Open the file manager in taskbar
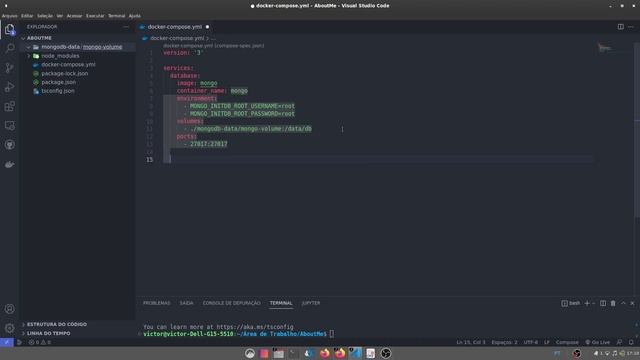The image size is (640, 360). click(x=279, y=353)
